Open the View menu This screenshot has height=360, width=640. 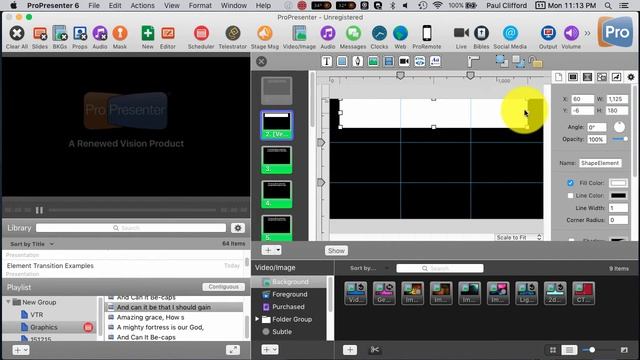171,5
